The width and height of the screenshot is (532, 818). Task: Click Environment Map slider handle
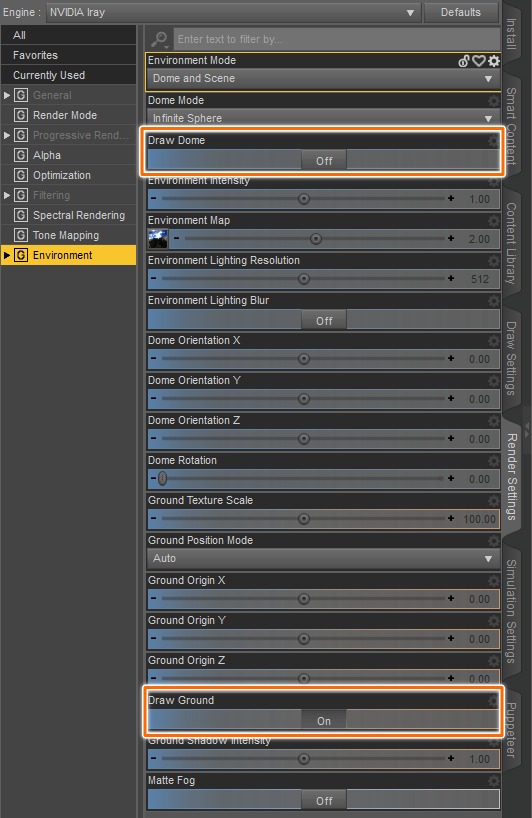(316, 239)
